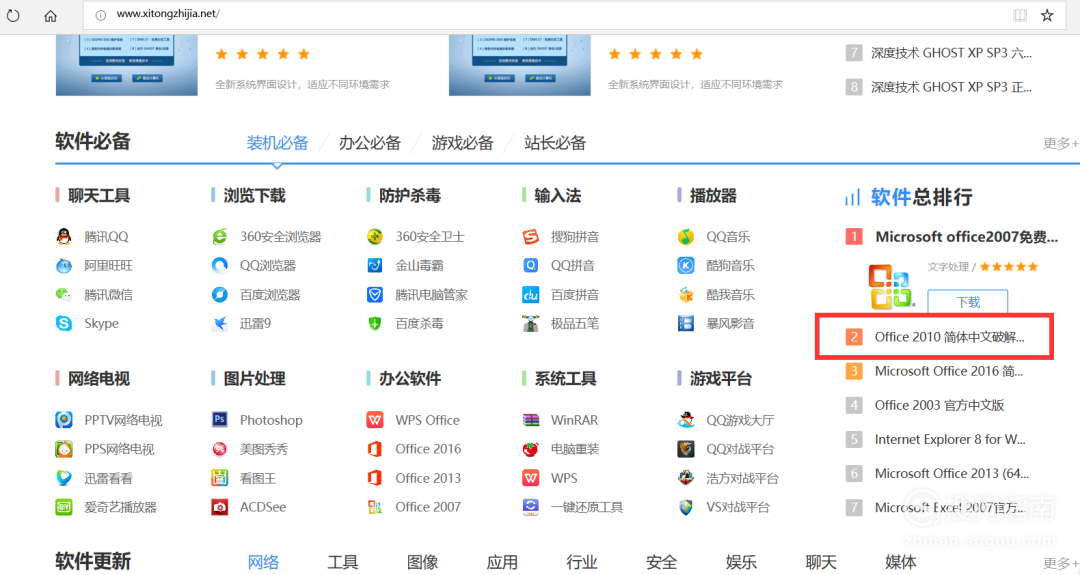
Task: Open the 一键还原工具 link
Action: point(587,508)
